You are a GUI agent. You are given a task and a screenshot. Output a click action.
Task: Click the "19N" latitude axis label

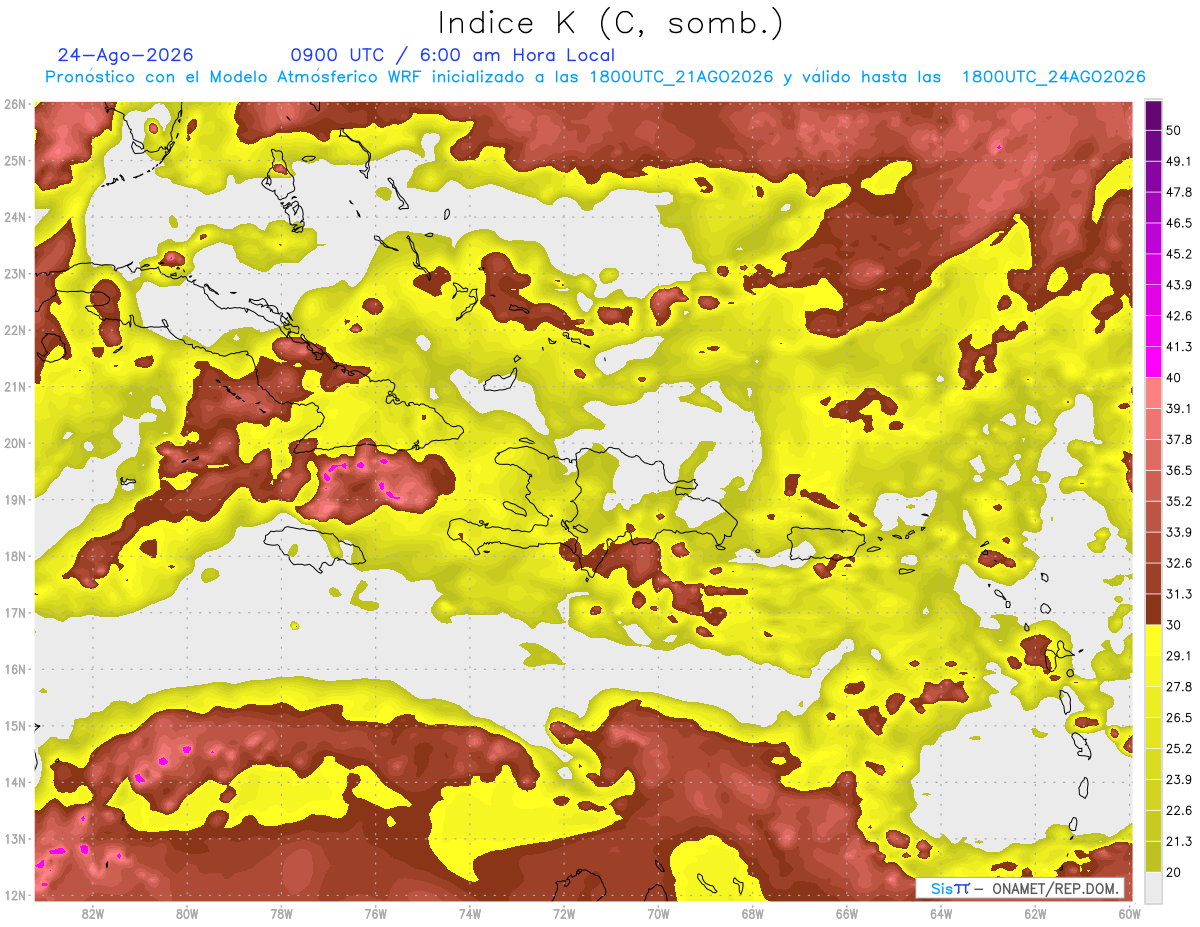[14, 499]
